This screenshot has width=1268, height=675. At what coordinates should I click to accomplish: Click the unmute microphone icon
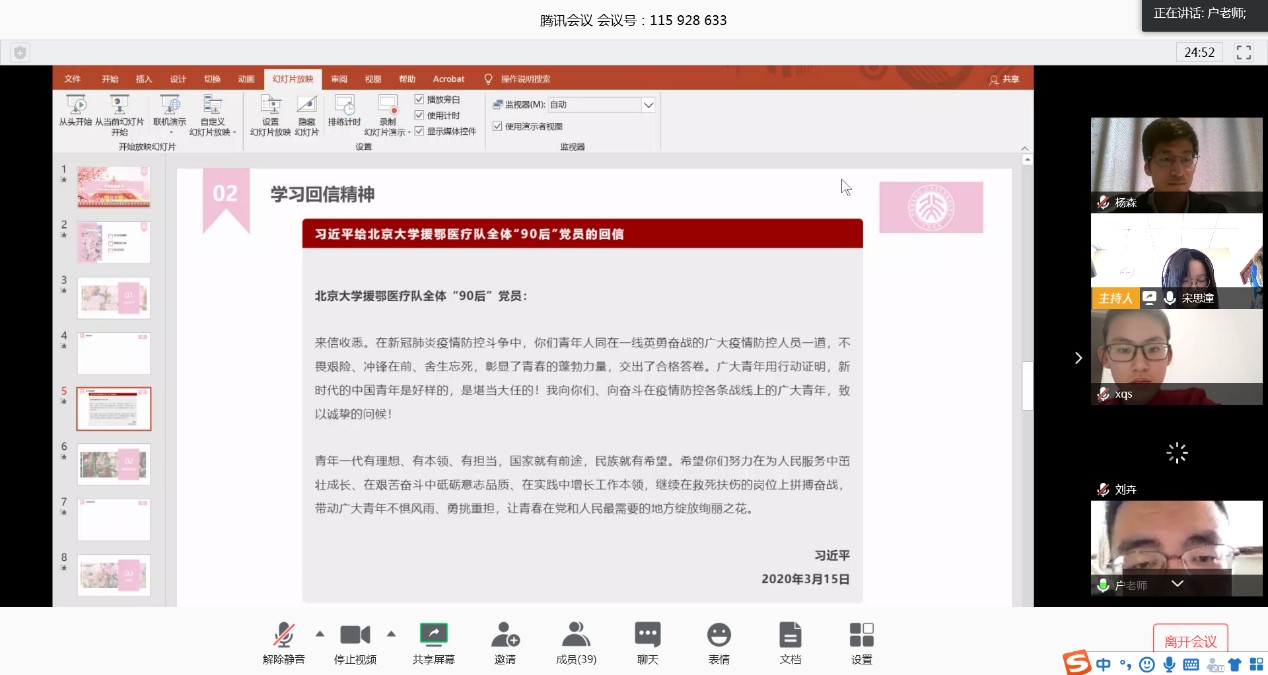(284, 636)
